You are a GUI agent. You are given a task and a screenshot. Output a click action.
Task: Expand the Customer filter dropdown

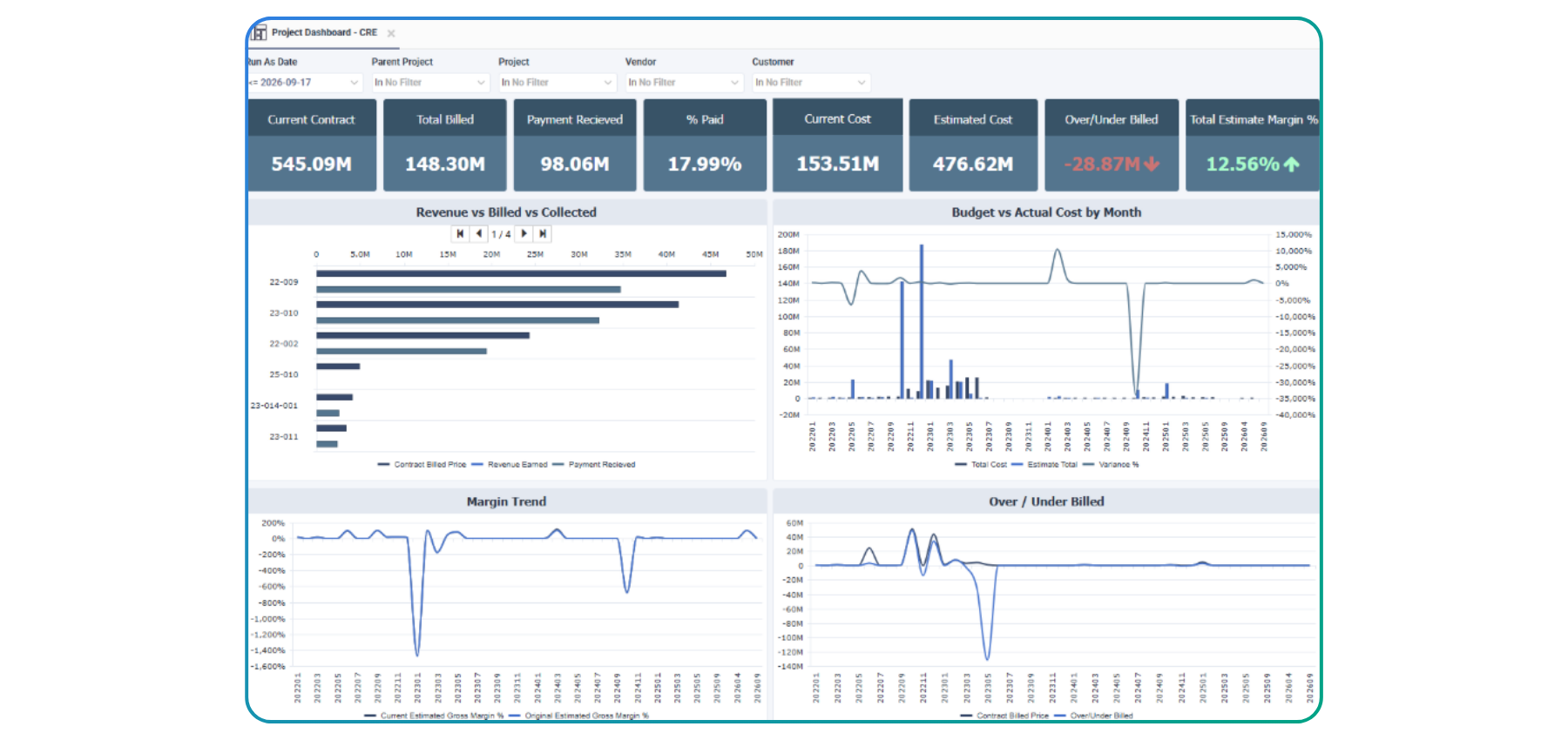[811, 83]
